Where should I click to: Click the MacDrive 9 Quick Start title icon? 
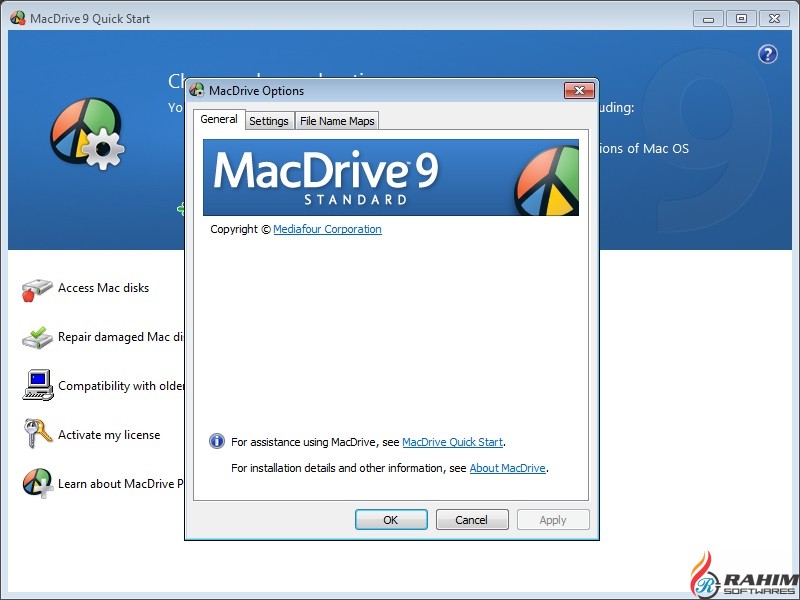(18, 18)
